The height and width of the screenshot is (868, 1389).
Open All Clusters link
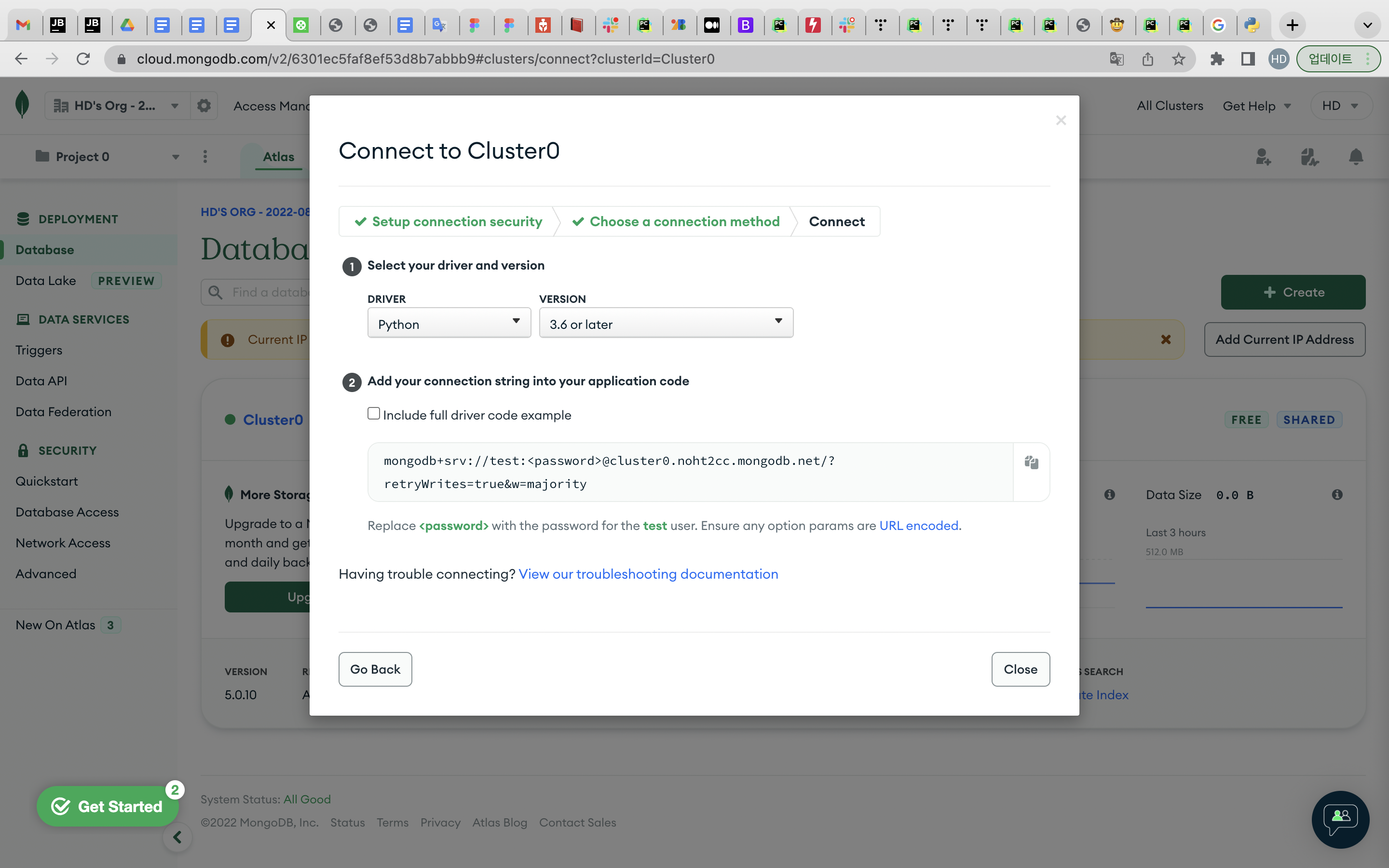click(x=1170, y=106)
